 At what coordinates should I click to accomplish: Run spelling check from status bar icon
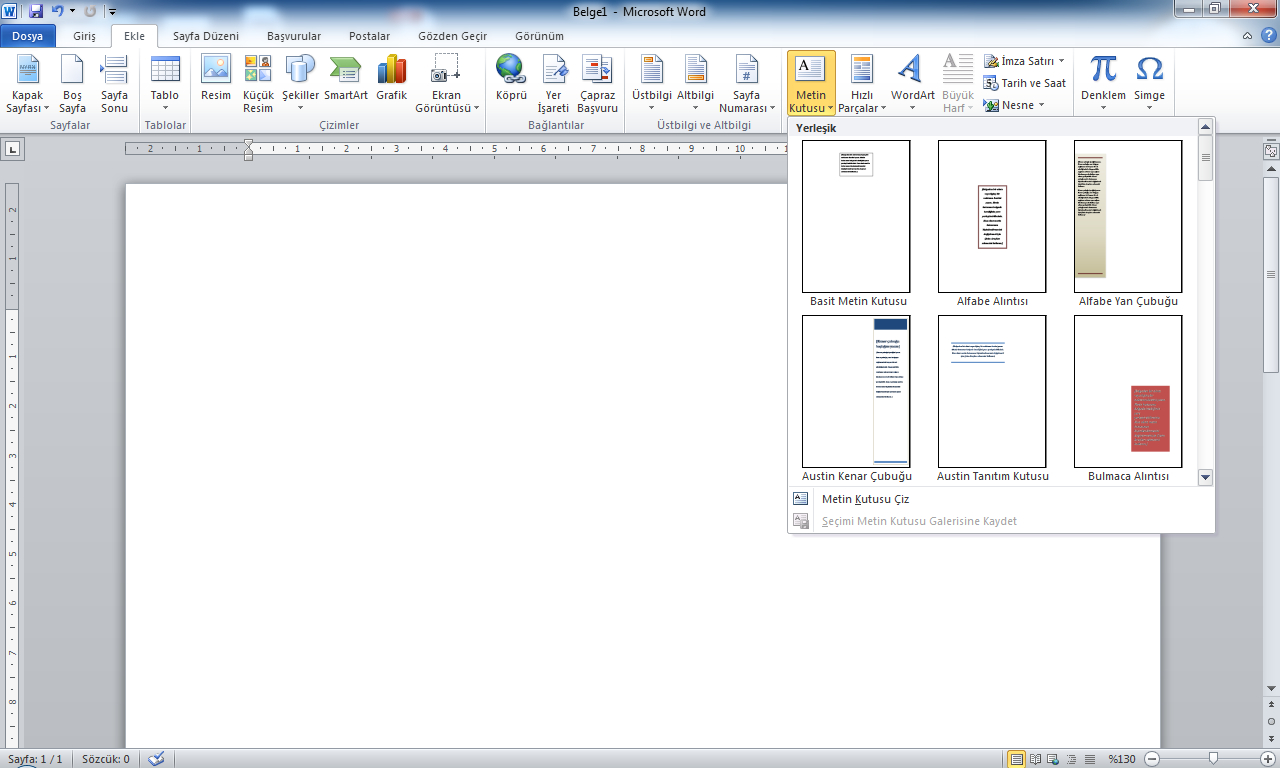(x=155, y=759)
